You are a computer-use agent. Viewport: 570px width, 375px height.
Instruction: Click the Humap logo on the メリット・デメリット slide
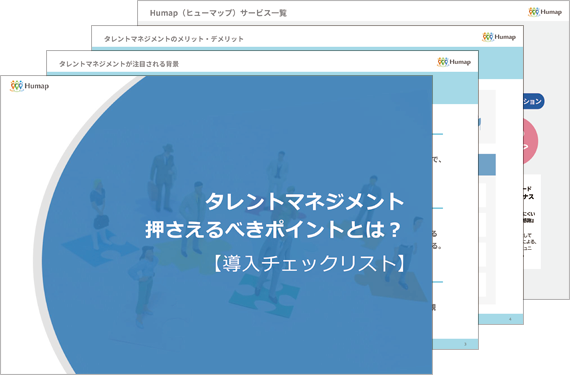[x=499, y=37]
